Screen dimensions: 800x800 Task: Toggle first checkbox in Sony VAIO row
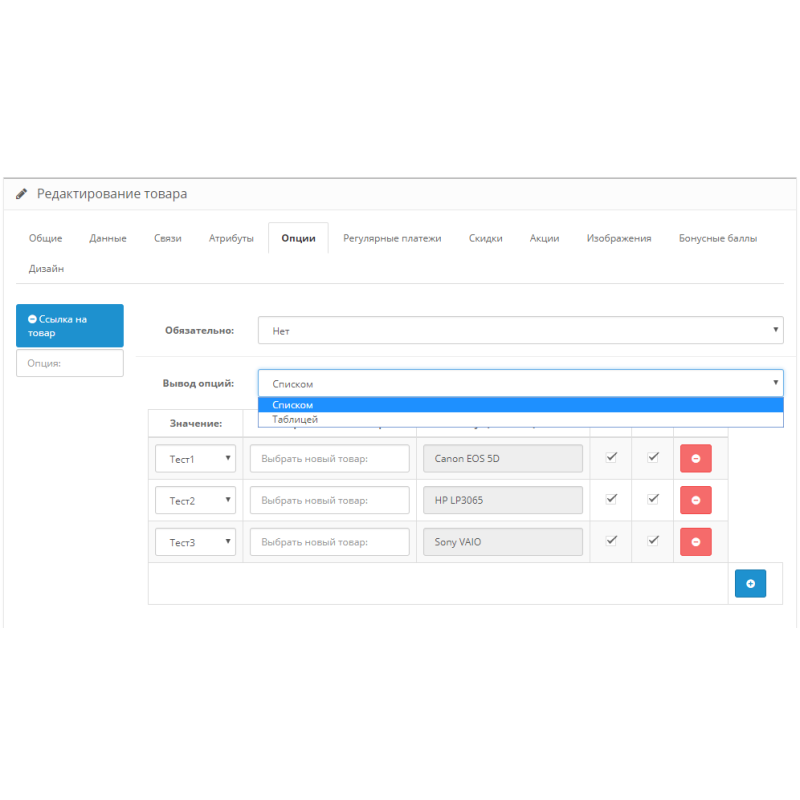click(x=611, y=540)
